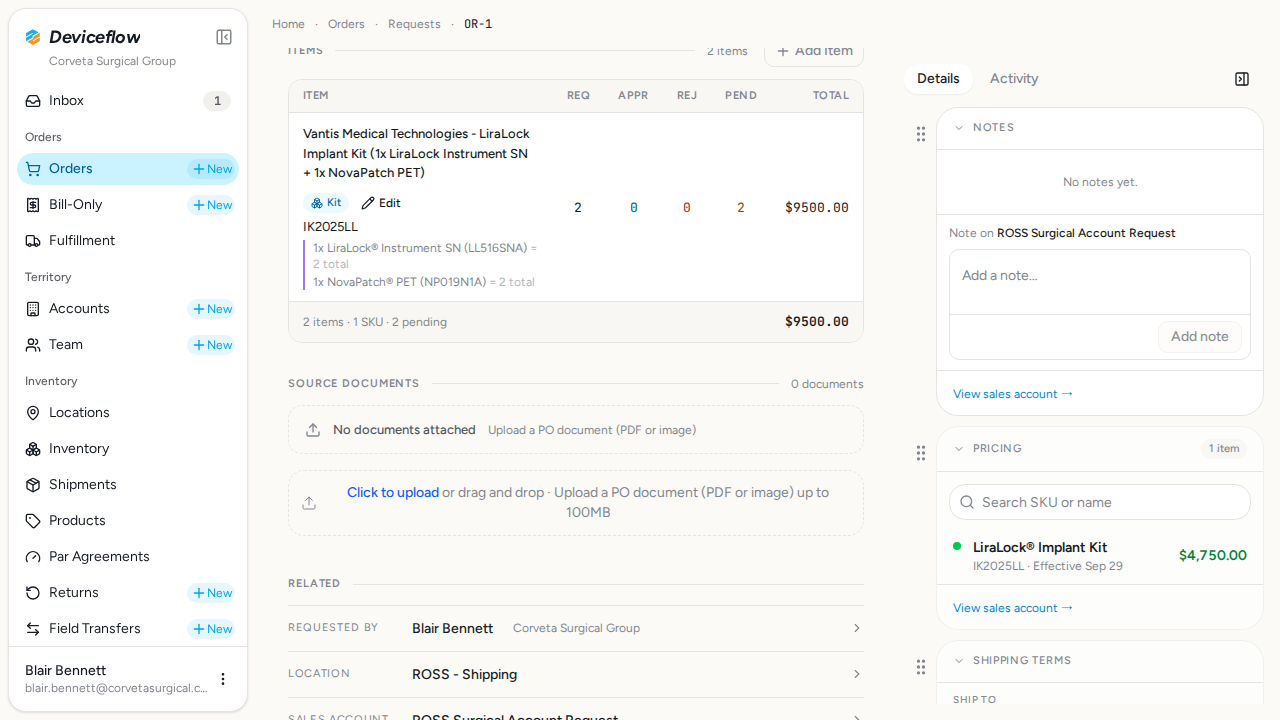Collapse the Pricing section chevron

click(959, 449)
